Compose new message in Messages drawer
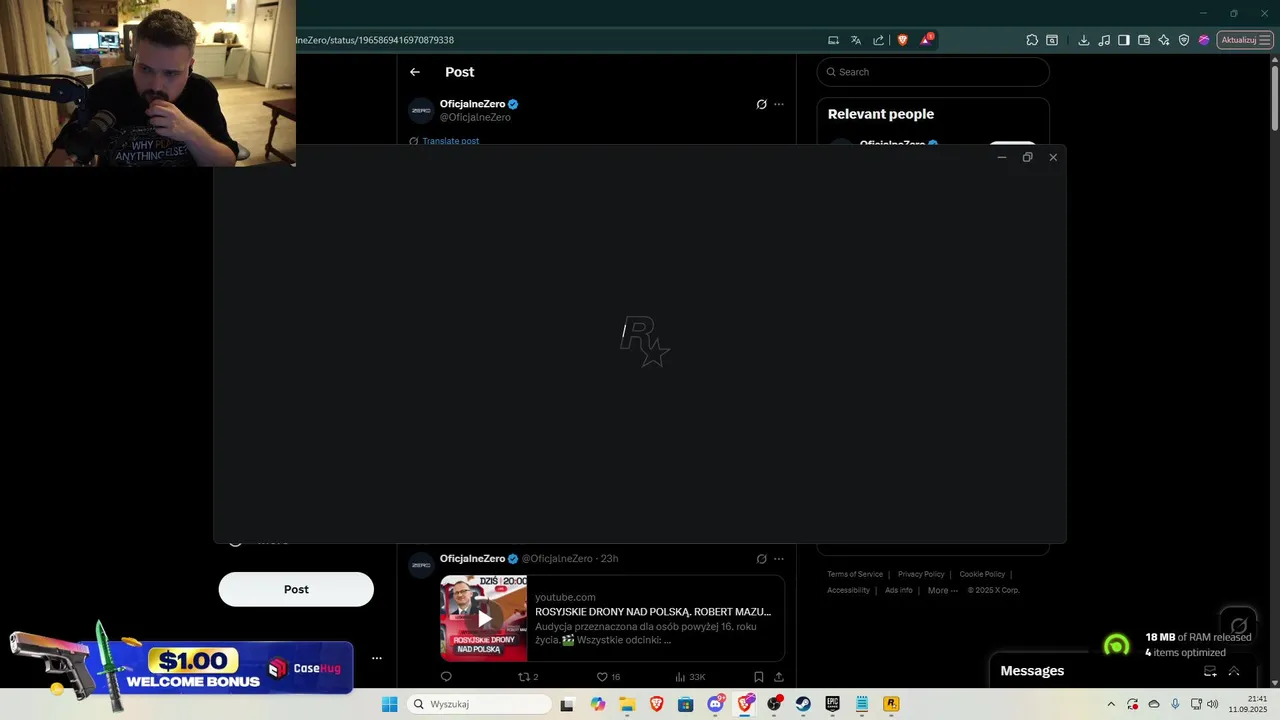This screenshot has width=1280, height=720. [x=1210, y=671]
